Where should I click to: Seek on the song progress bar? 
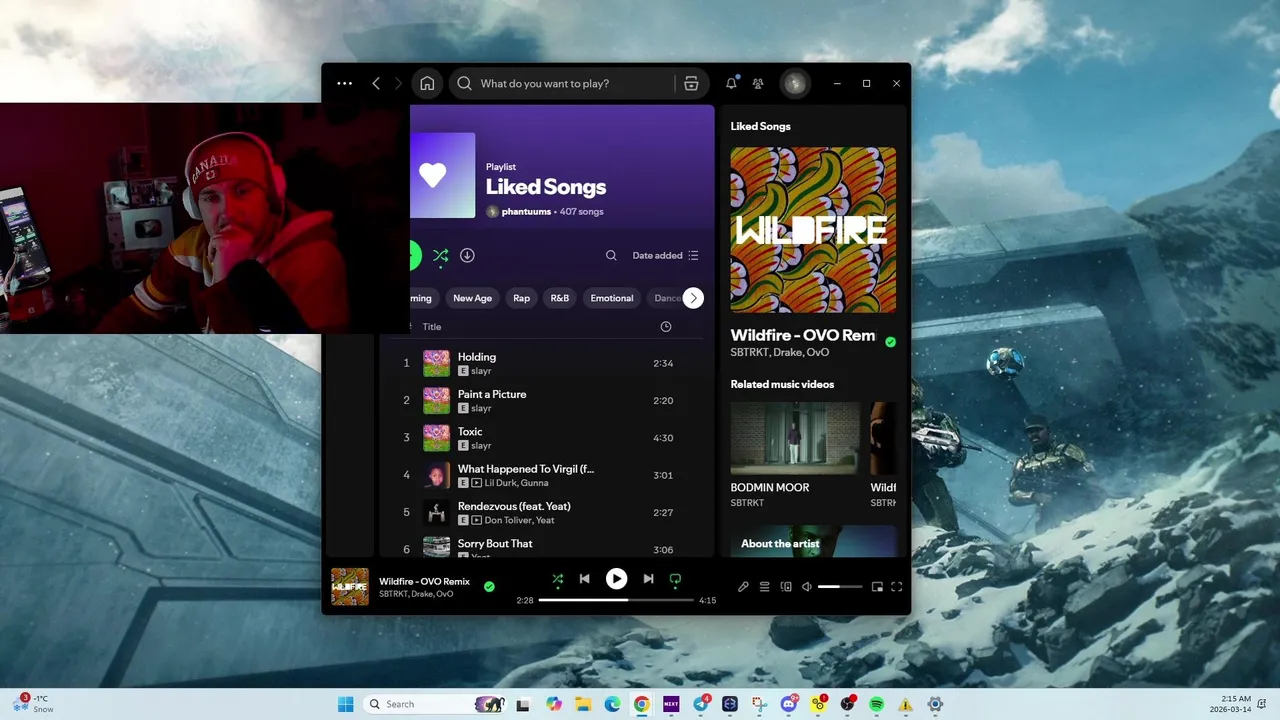click(616, 600)
